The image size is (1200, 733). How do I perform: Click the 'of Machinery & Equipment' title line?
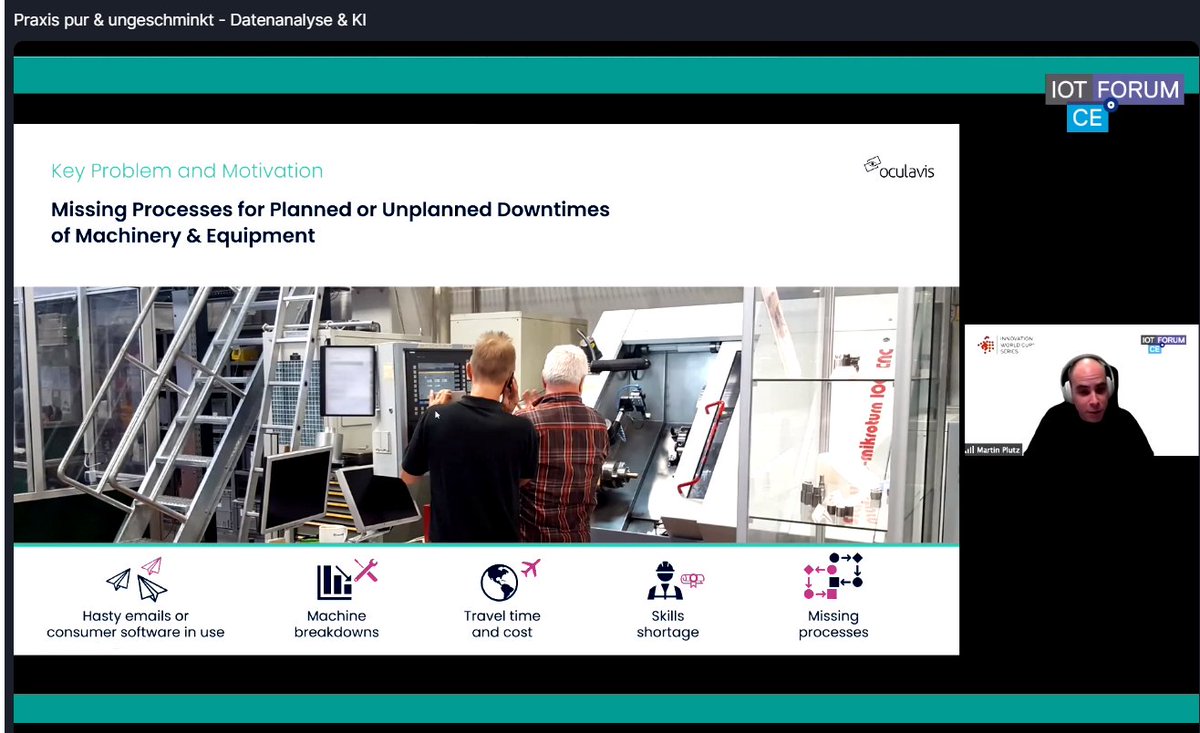(x=183, y=236)
